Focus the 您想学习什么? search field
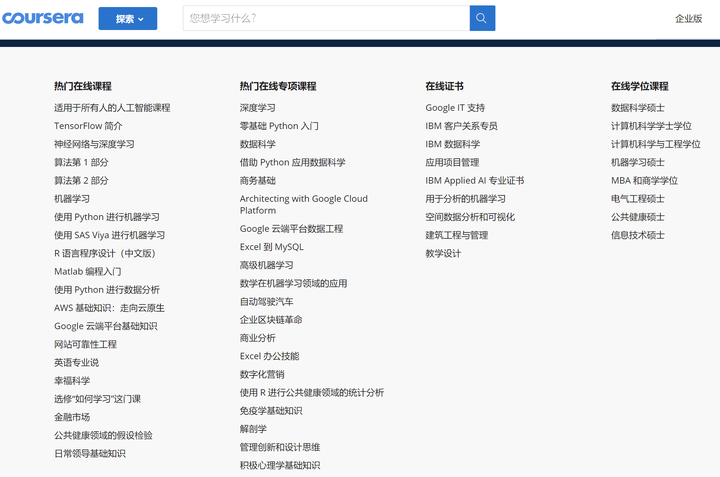 coord(326,18)
